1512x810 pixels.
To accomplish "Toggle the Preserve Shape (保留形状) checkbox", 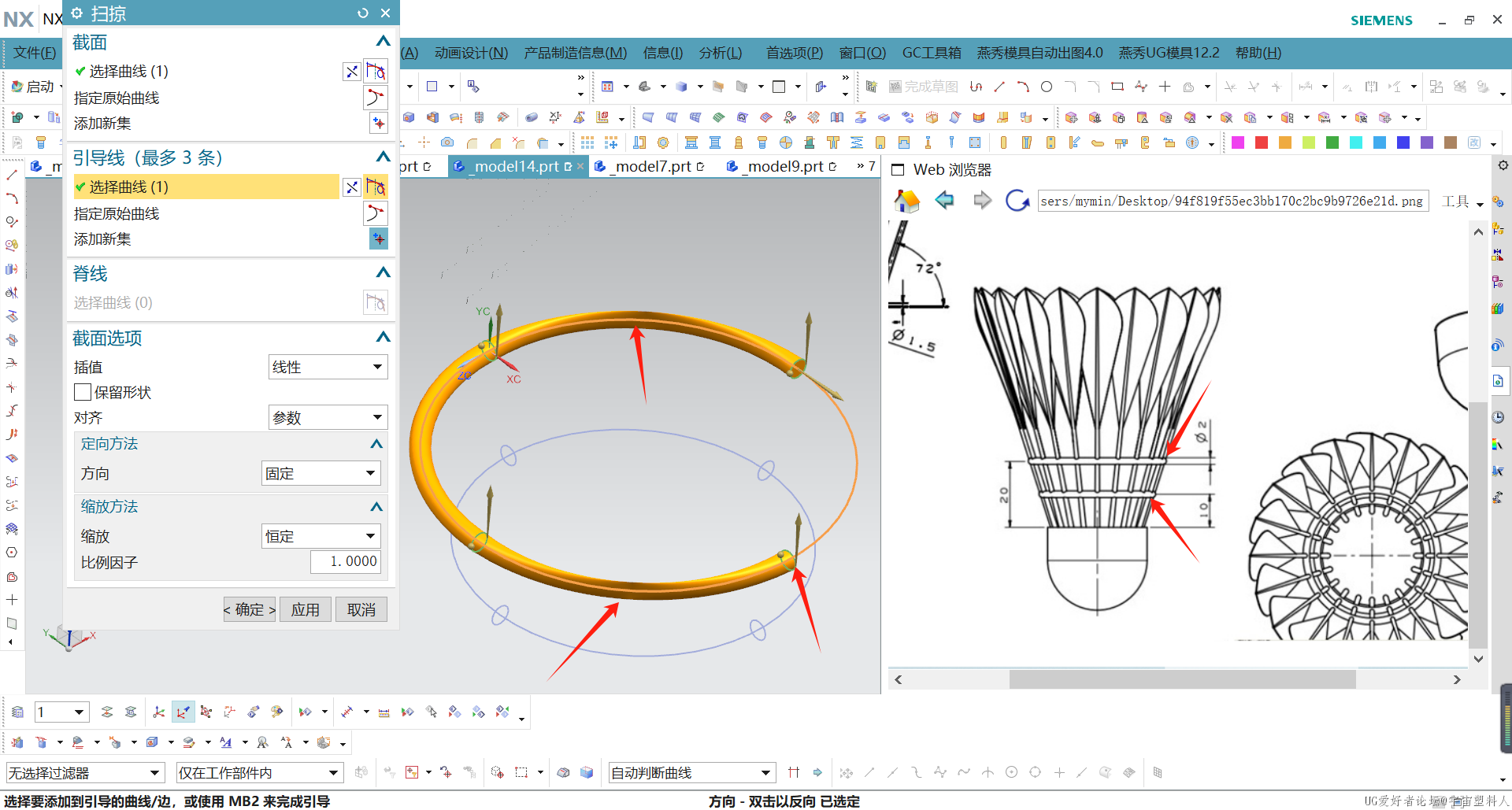I will tap(83, 392).
